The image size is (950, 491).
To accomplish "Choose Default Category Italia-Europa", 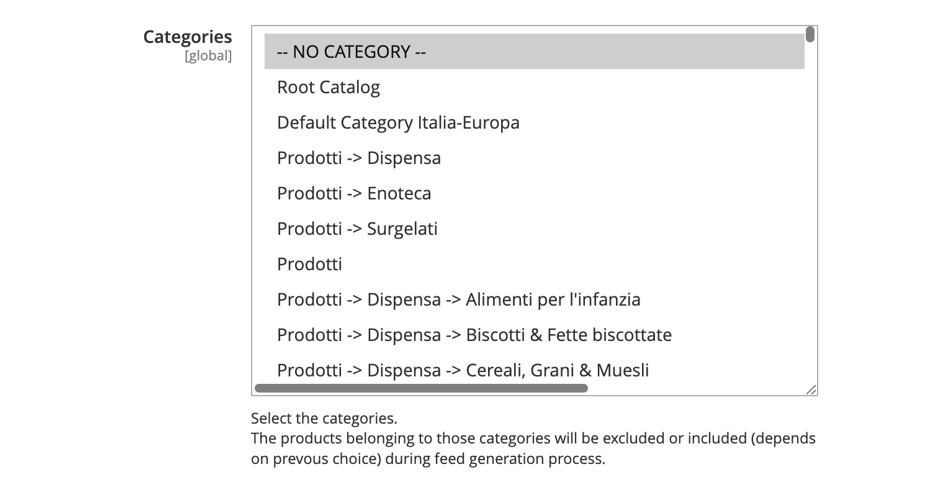I will coord(398,123).
